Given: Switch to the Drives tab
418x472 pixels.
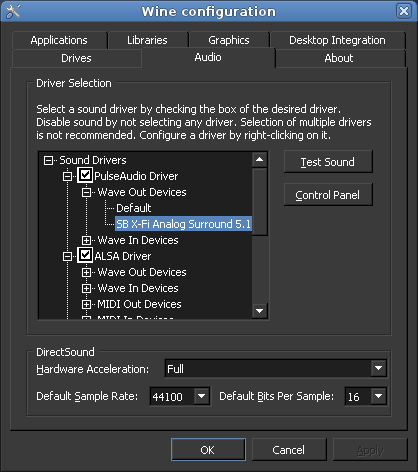Looking at the screenshot, I should click(76, 58).
